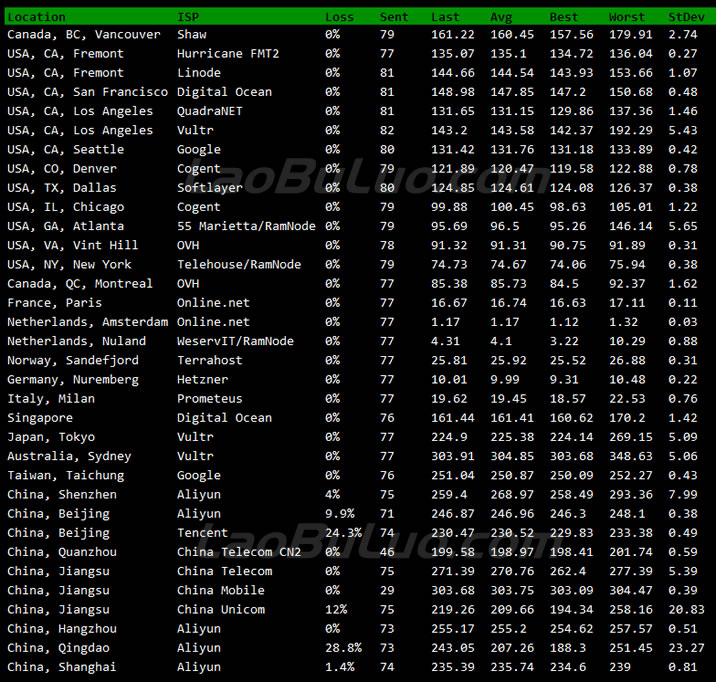Image resolution: width=716 pixels, height=682 pixels.
Task: Click China, Hangzhou location
Action: pyautogui.click(x=62, y=629)
